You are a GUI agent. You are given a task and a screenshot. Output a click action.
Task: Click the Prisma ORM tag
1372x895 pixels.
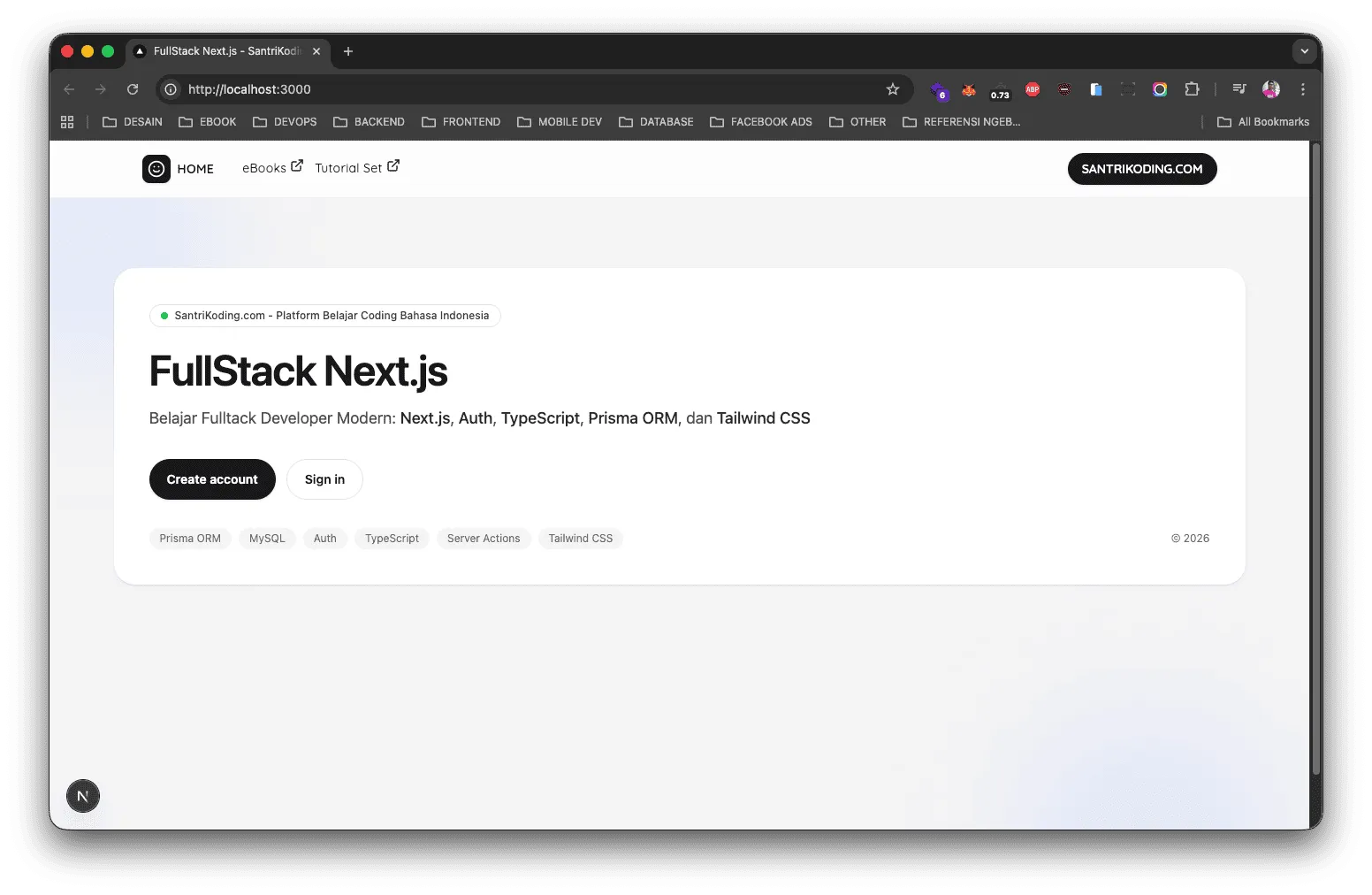(x=190, y=539)
